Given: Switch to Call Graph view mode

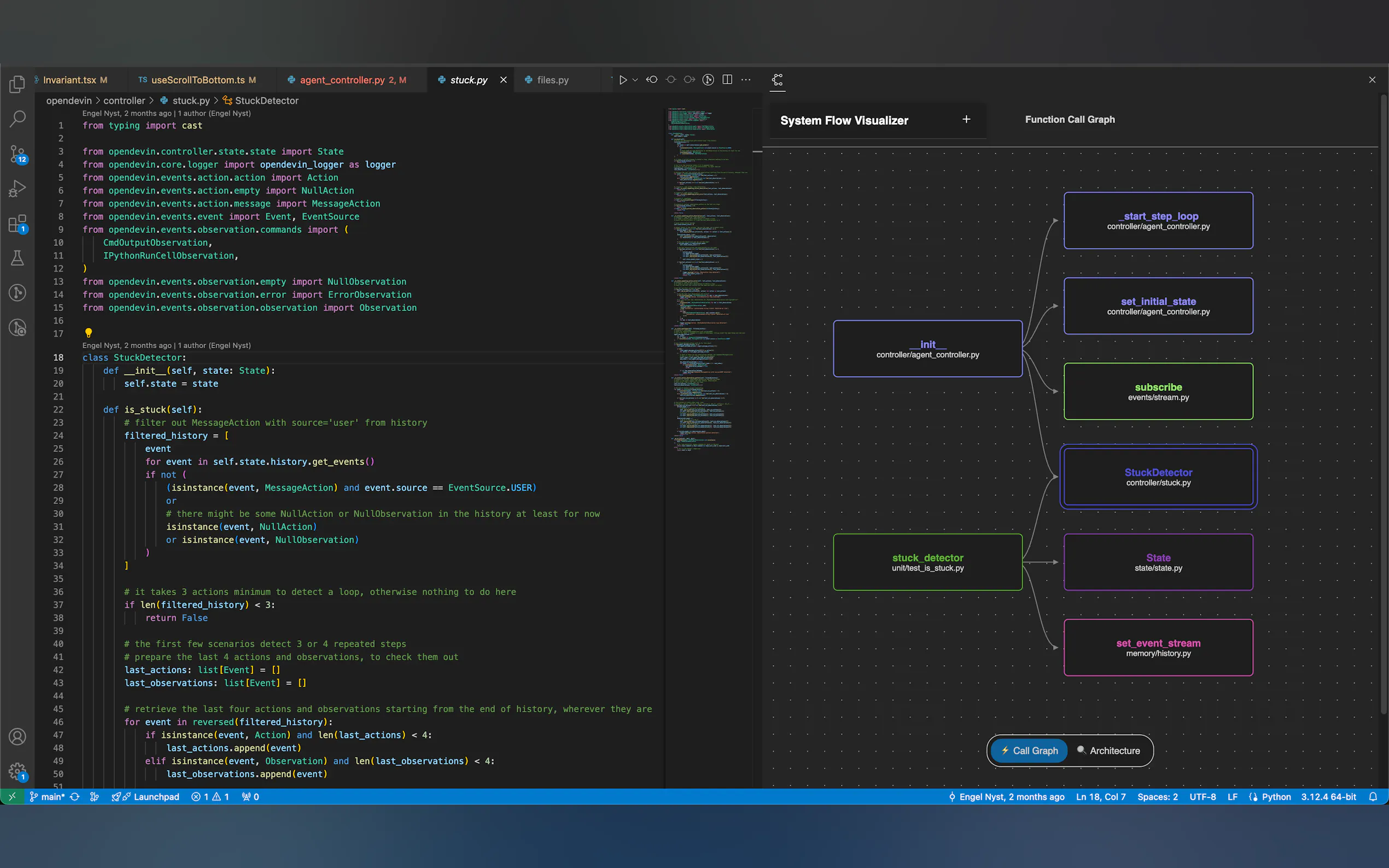Looking at the screenshot, I should click(x=1029, y=750).
